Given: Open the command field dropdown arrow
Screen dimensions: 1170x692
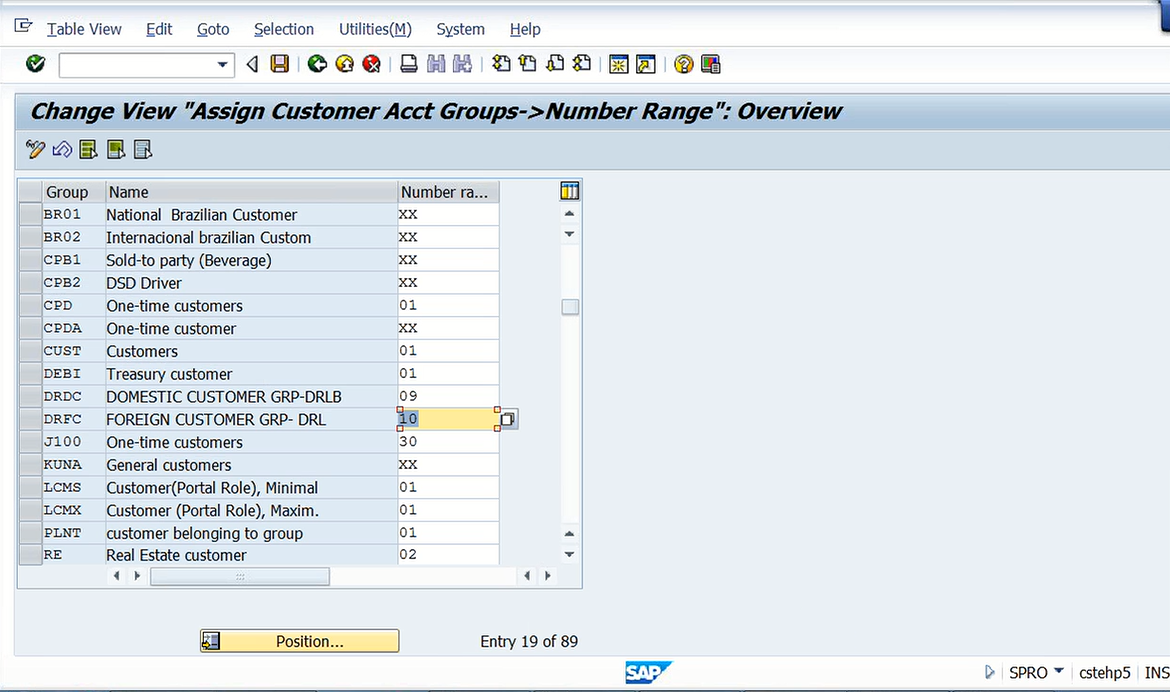Looking at the screenshot, I should click(222, 65).
